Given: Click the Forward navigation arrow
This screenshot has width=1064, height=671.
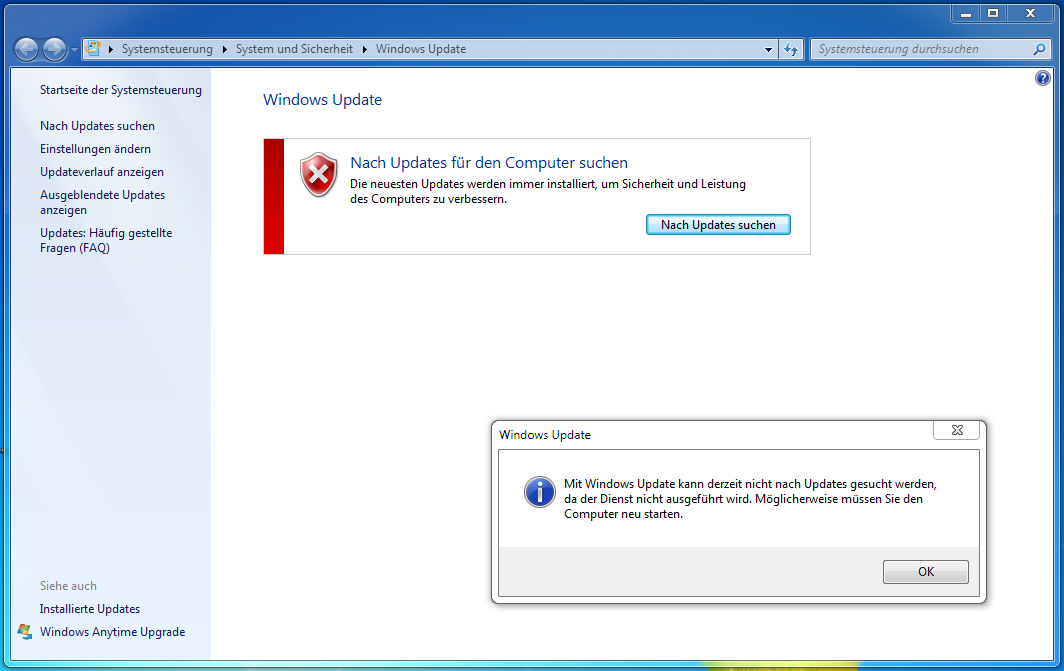Looking at the screenshot, I should [54, 49].
